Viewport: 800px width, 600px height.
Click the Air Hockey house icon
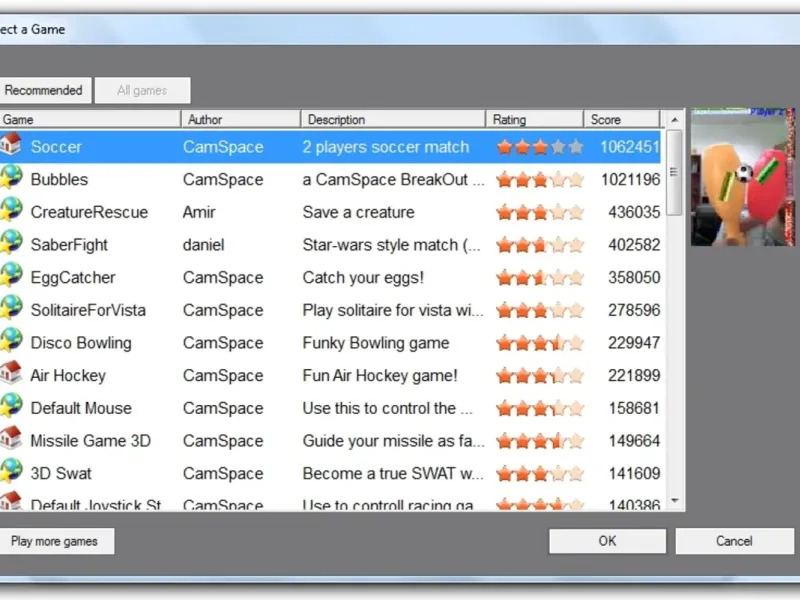tap(11, 372)
